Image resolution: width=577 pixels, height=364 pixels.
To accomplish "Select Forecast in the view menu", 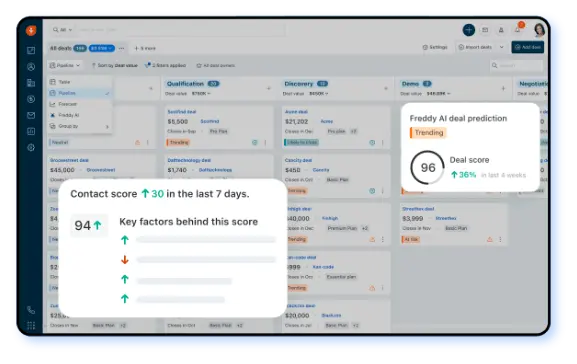I will [x=79, y=104].
